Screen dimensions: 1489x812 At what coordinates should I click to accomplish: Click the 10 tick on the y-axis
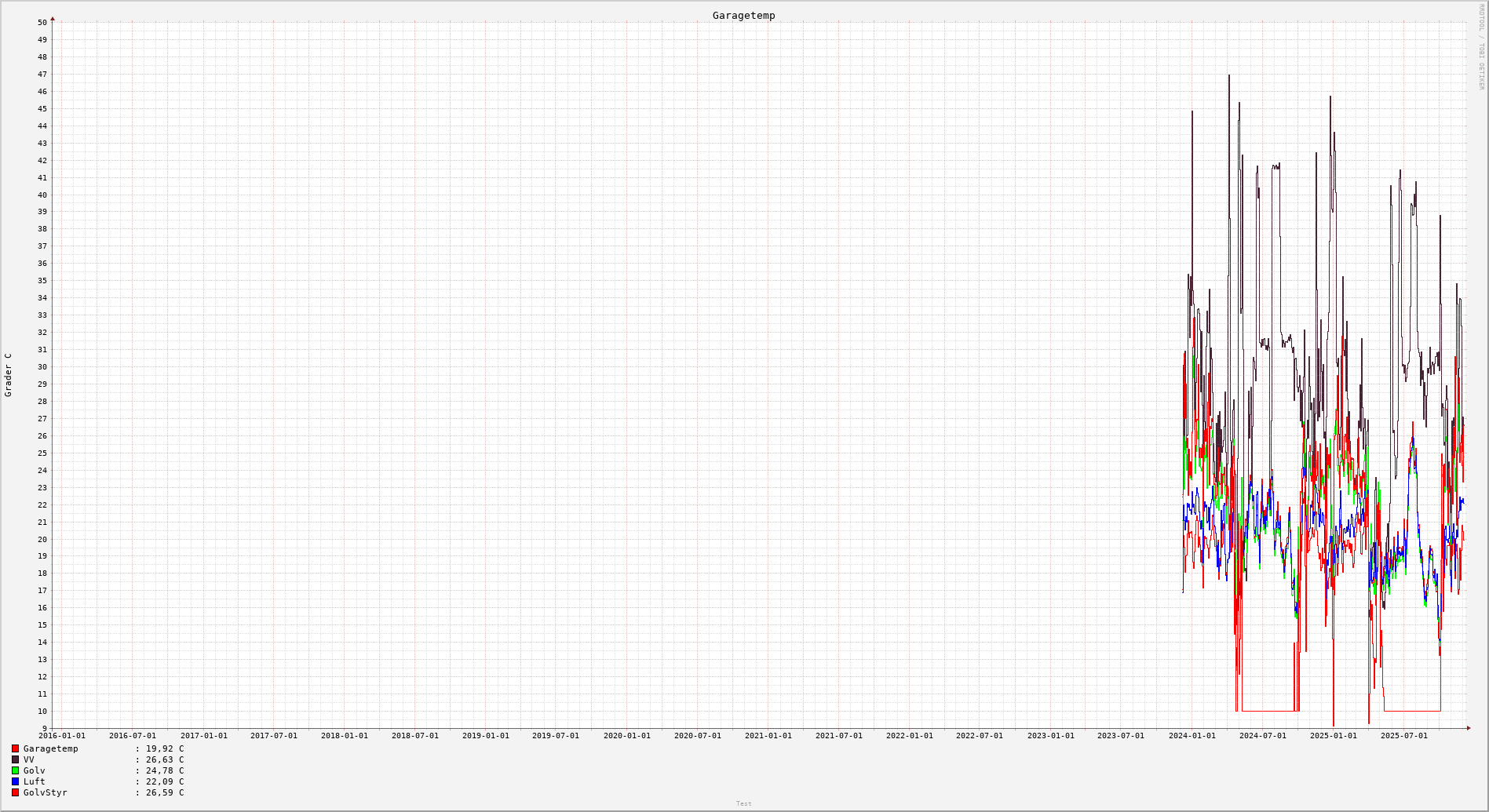tap(42, 712)
